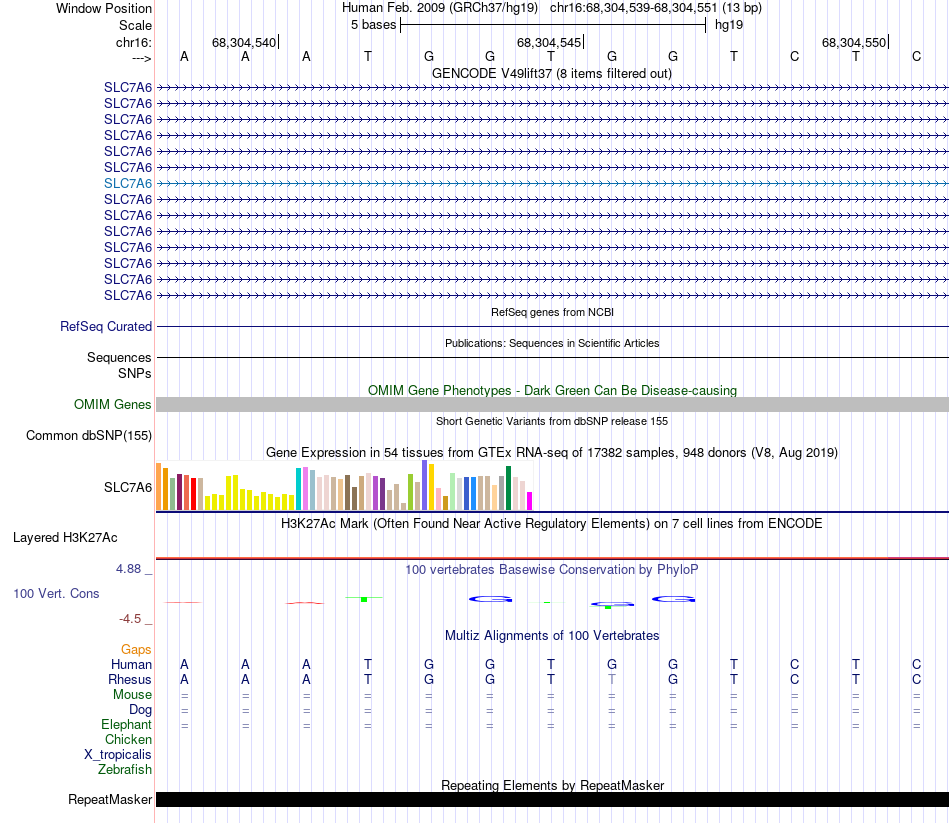
Task: Click the Rhesus species row label
Action: point(130,679)
